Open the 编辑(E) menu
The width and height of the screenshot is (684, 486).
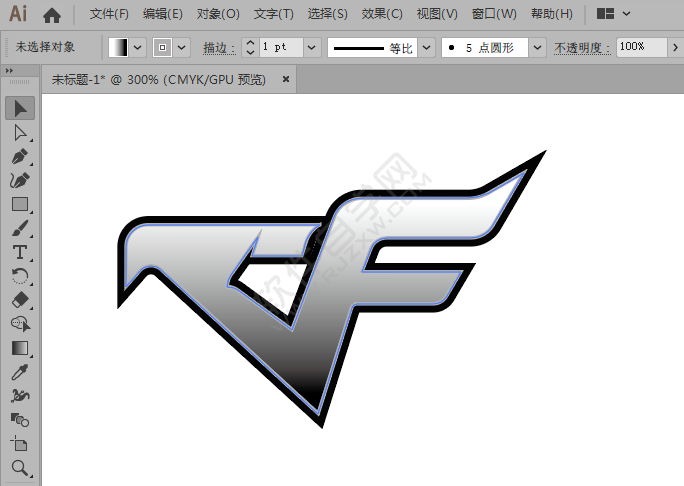click(163, 14)
